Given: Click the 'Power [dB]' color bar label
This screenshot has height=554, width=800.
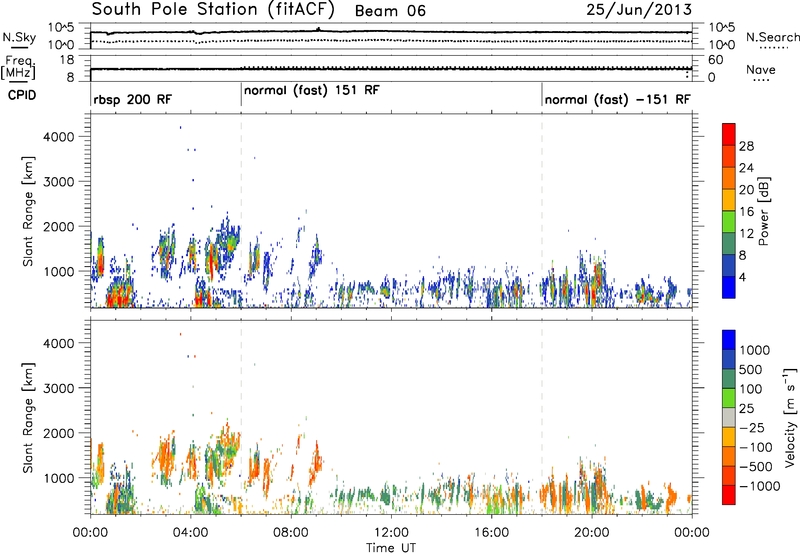Looking at the screenshot, I should [763, 211].
